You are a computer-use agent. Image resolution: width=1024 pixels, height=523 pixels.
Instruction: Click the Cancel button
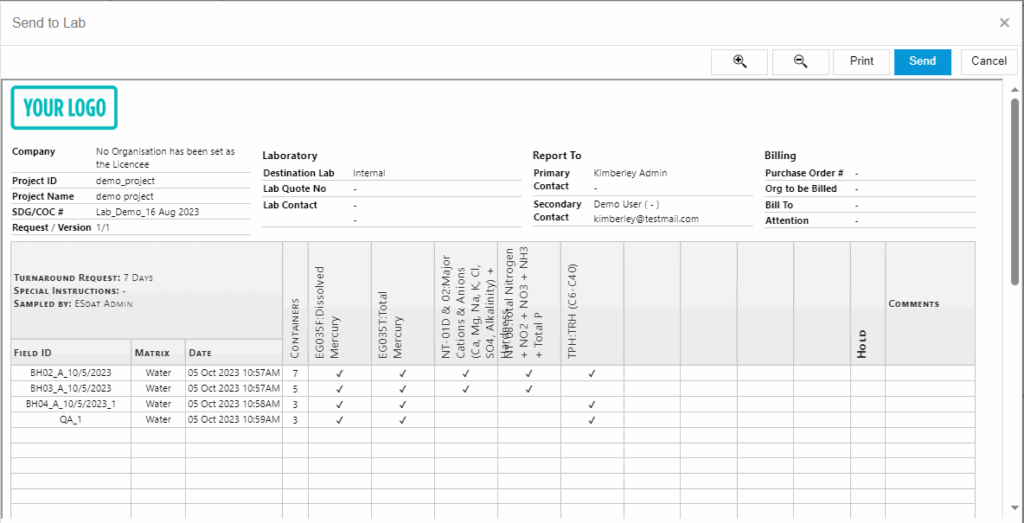pyautogui.click(x=989, y=62)
